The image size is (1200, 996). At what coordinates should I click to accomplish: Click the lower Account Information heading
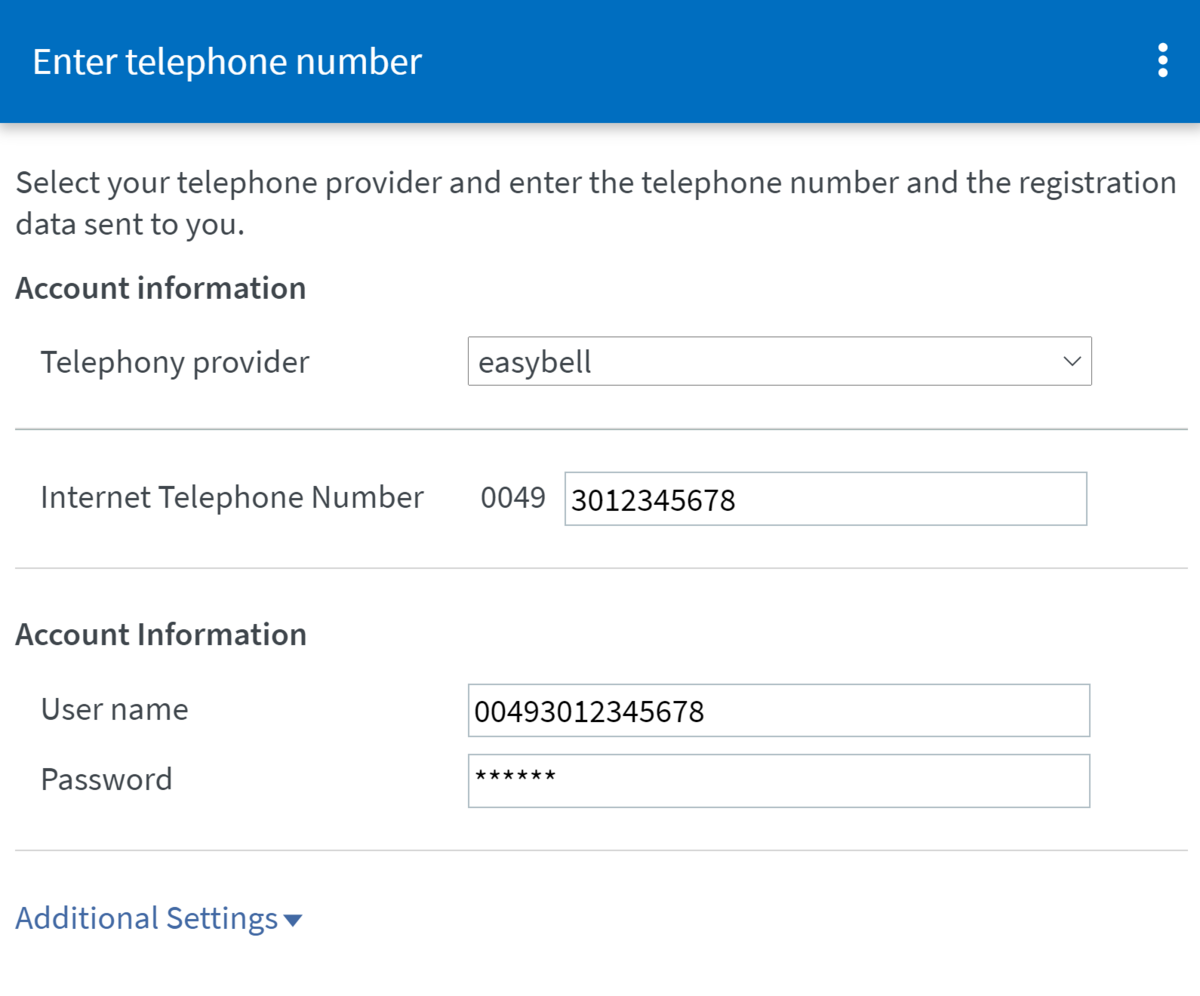click(161, 635)
